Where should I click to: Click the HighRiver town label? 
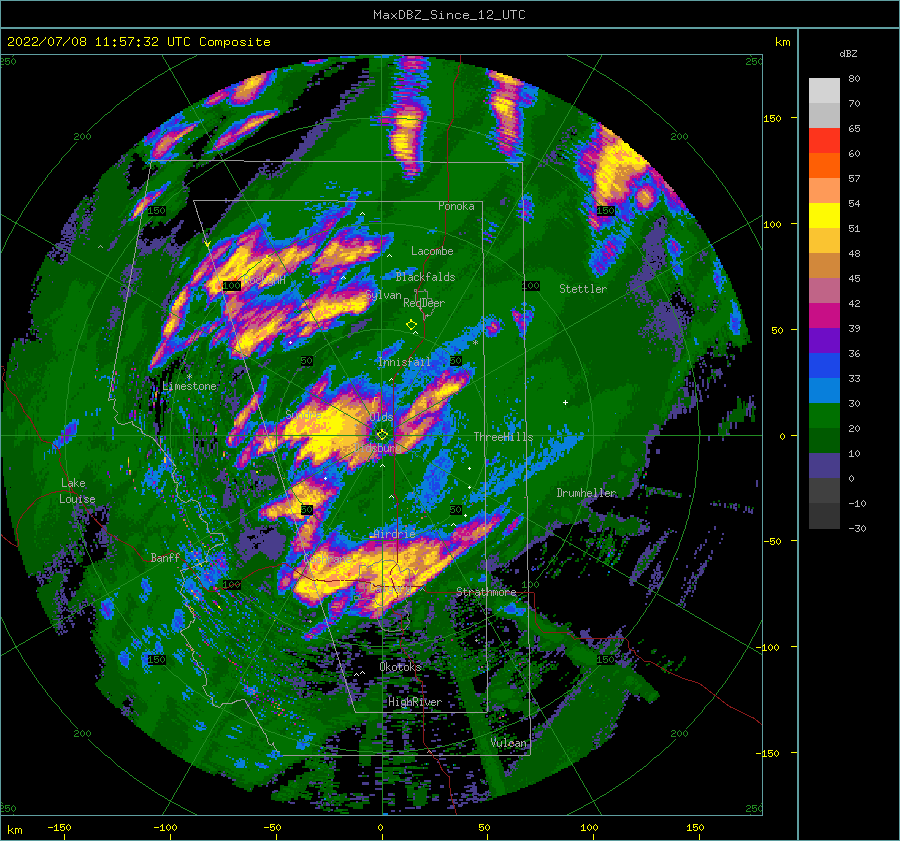click(x=414, y=702)
